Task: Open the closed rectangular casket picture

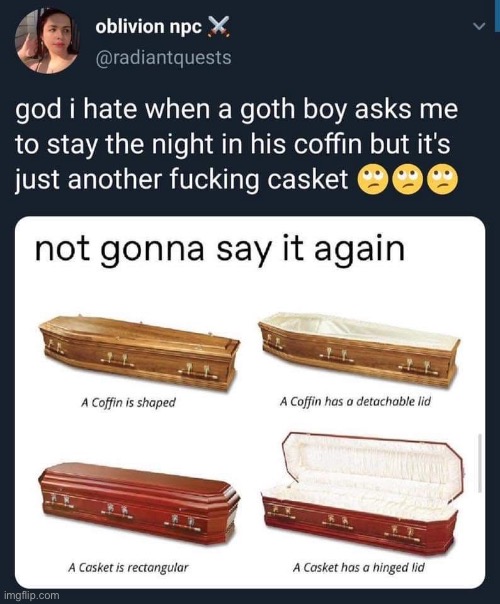Action: 139,502
